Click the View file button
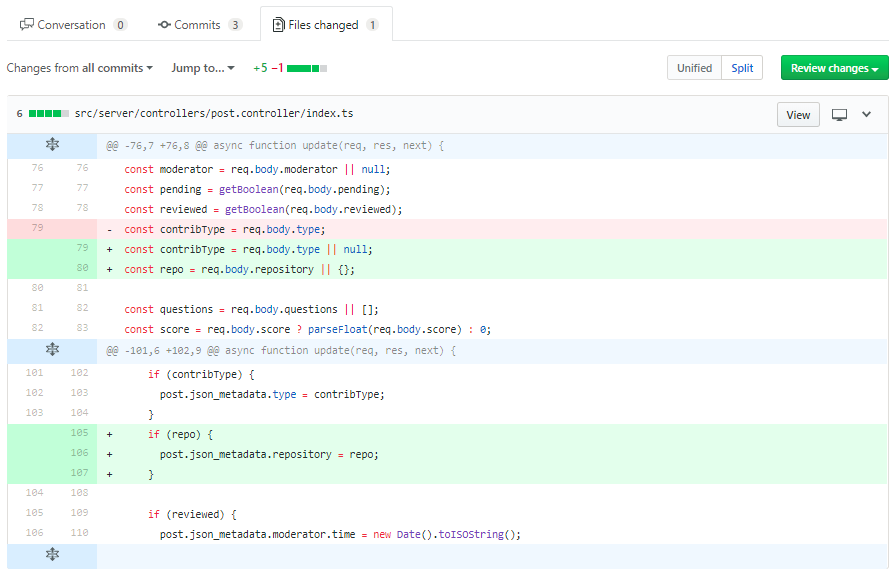Viewport: 896px width, 585px height. click(798, 115)
